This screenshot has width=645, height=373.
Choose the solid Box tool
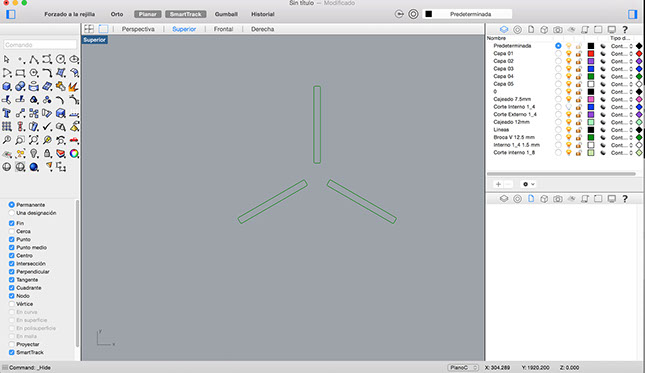point(7,87)
